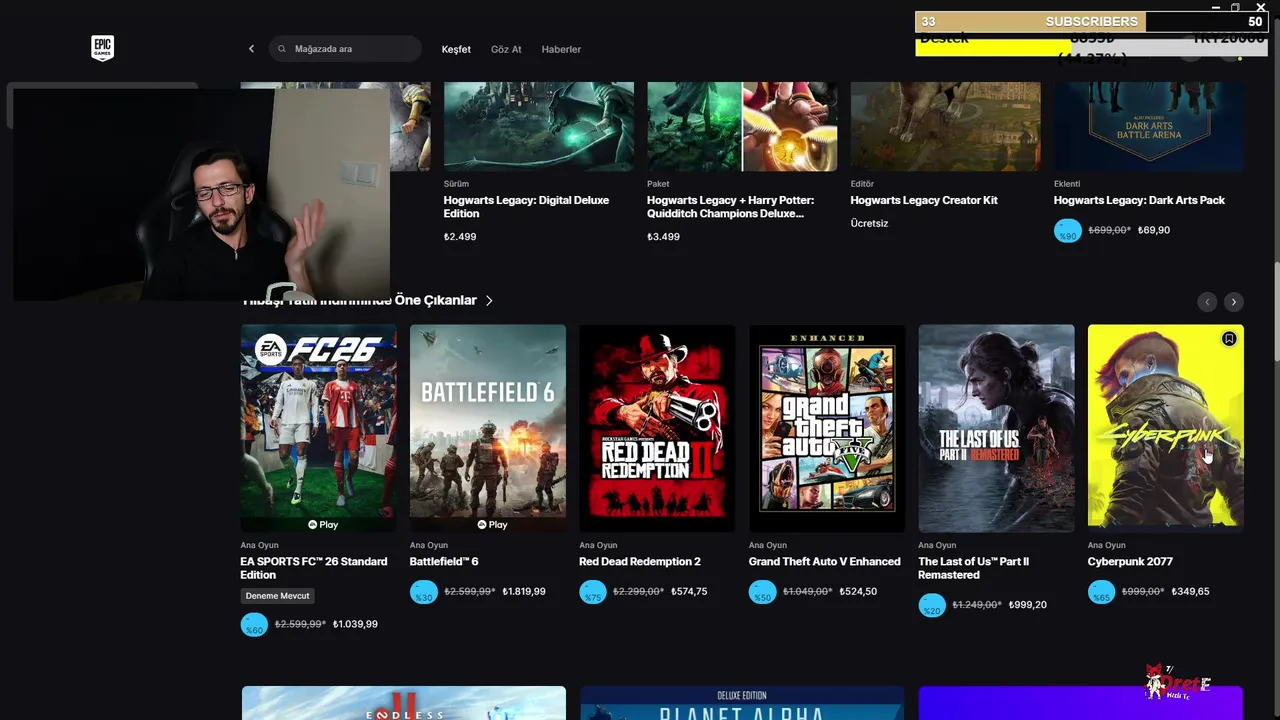The width and height of the screenshot is (1280, 720).
Task: Click the Deneme Mevcut badge
Action: click(278, 596)
